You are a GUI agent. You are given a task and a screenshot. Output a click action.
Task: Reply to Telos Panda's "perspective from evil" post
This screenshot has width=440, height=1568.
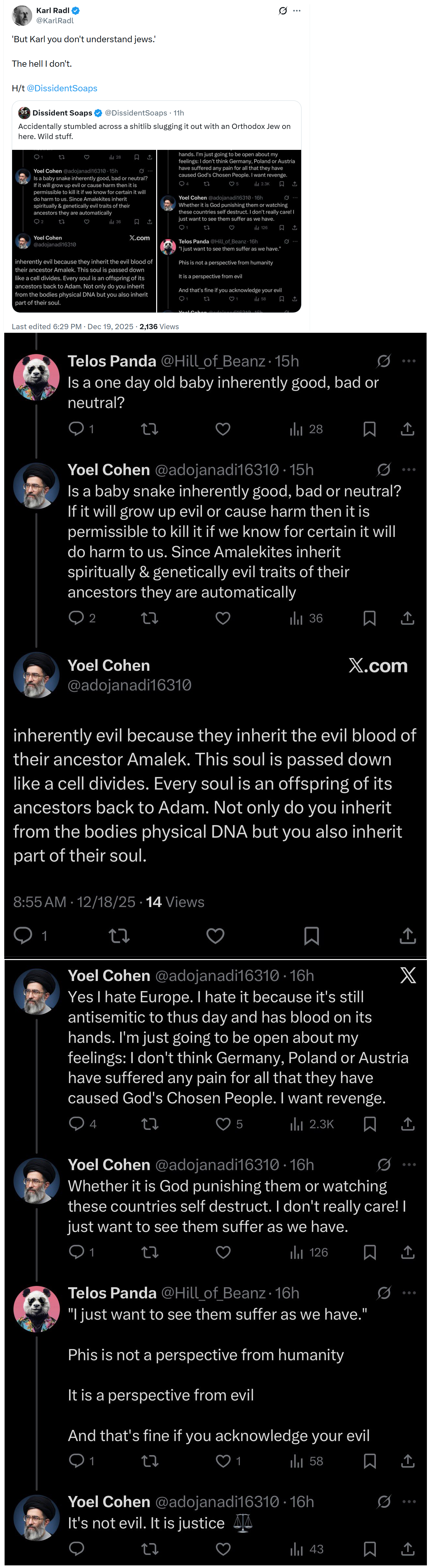click(x=77, y=1460)
